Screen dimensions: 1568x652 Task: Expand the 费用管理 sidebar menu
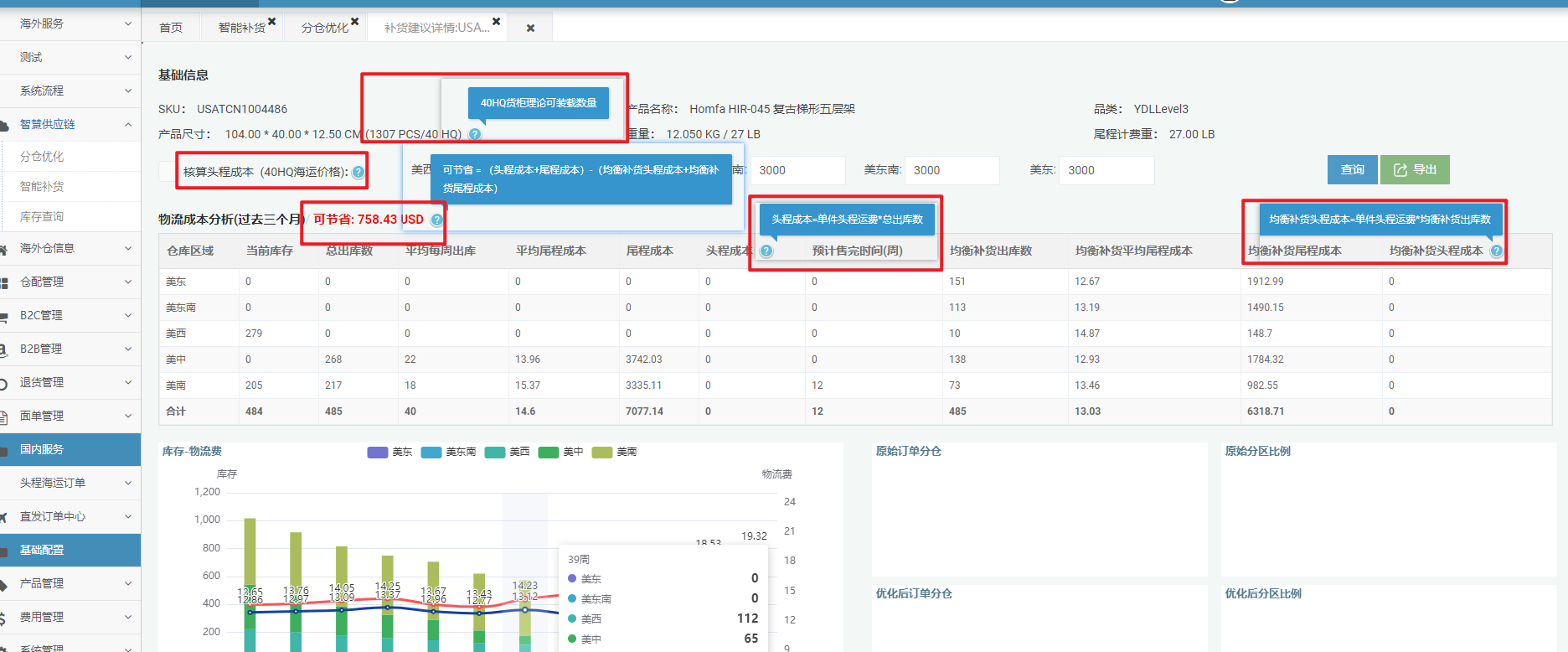tap(70, 617)
